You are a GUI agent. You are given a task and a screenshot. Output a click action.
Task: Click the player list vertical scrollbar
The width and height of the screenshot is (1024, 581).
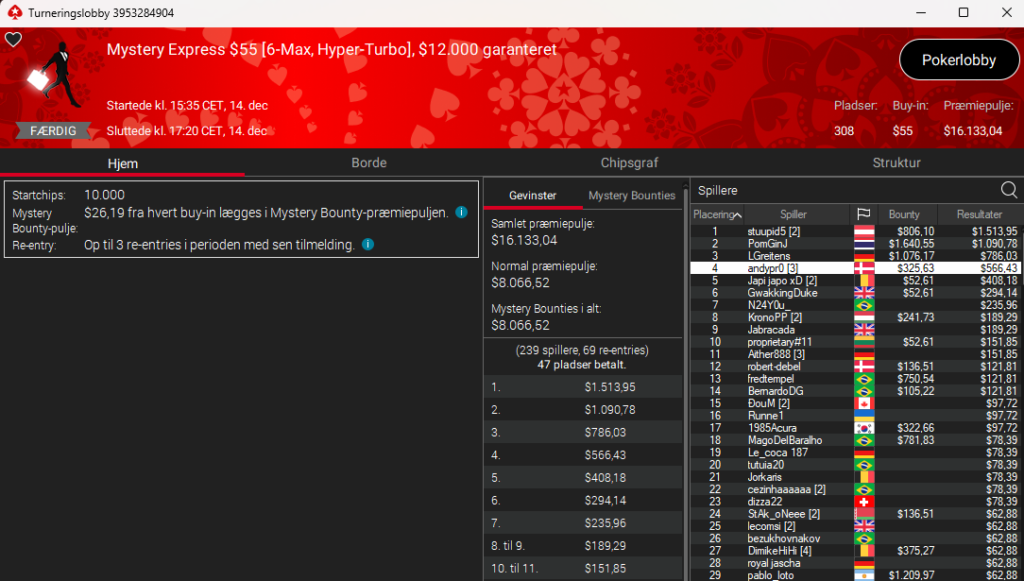pos(1019,400)
